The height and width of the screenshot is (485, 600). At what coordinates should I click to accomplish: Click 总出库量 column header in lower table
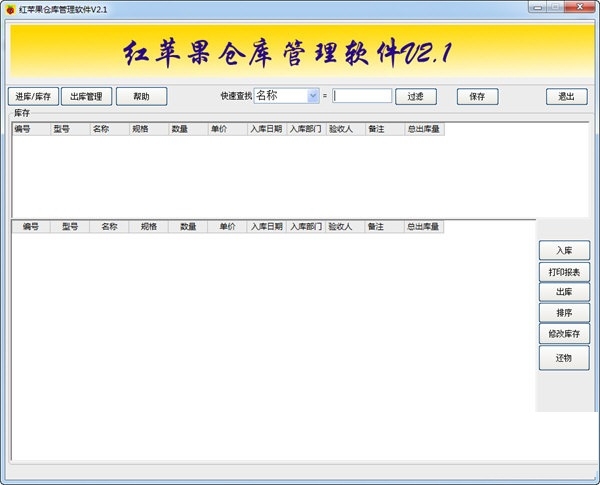point(424,227)
